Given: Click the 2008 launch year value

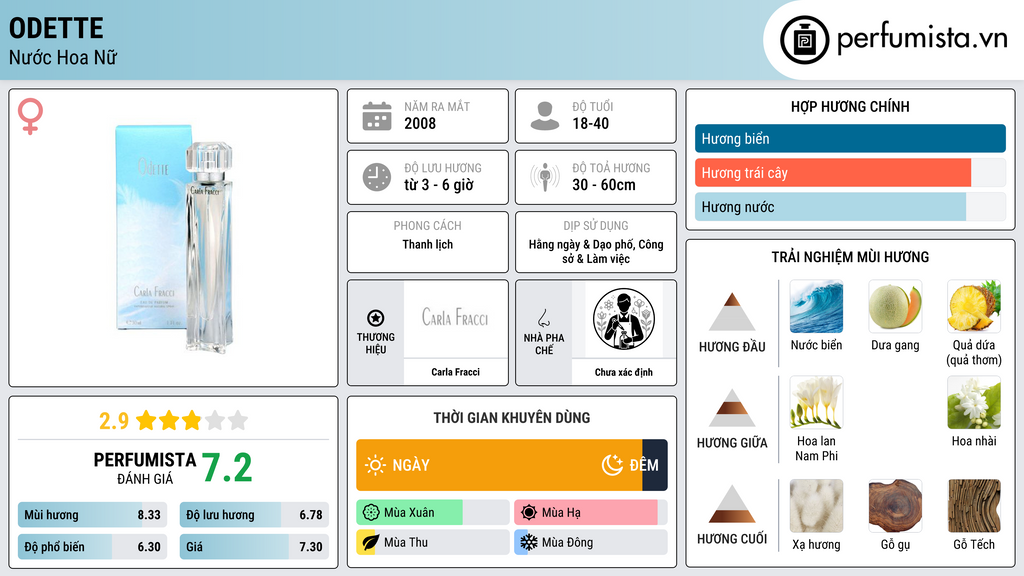Looking at the screenshot, I should pos(420,123).
